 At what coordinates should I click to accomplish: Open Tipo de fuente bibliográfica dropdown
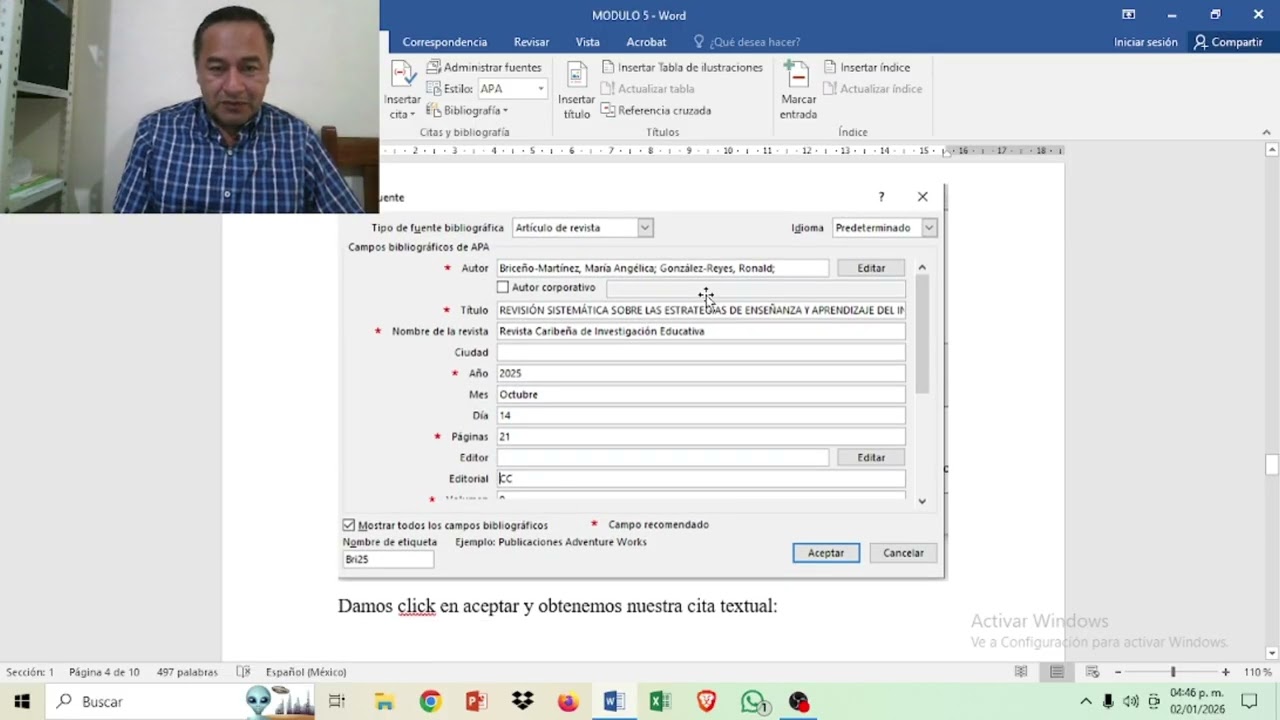coord(645,228)
